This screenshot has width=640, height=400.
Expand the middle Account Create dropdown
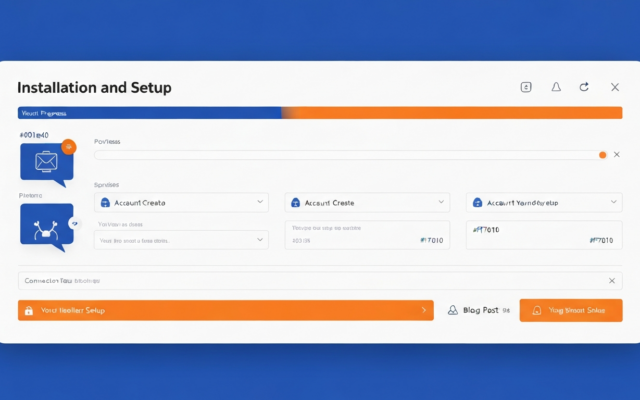pos(442,202)
